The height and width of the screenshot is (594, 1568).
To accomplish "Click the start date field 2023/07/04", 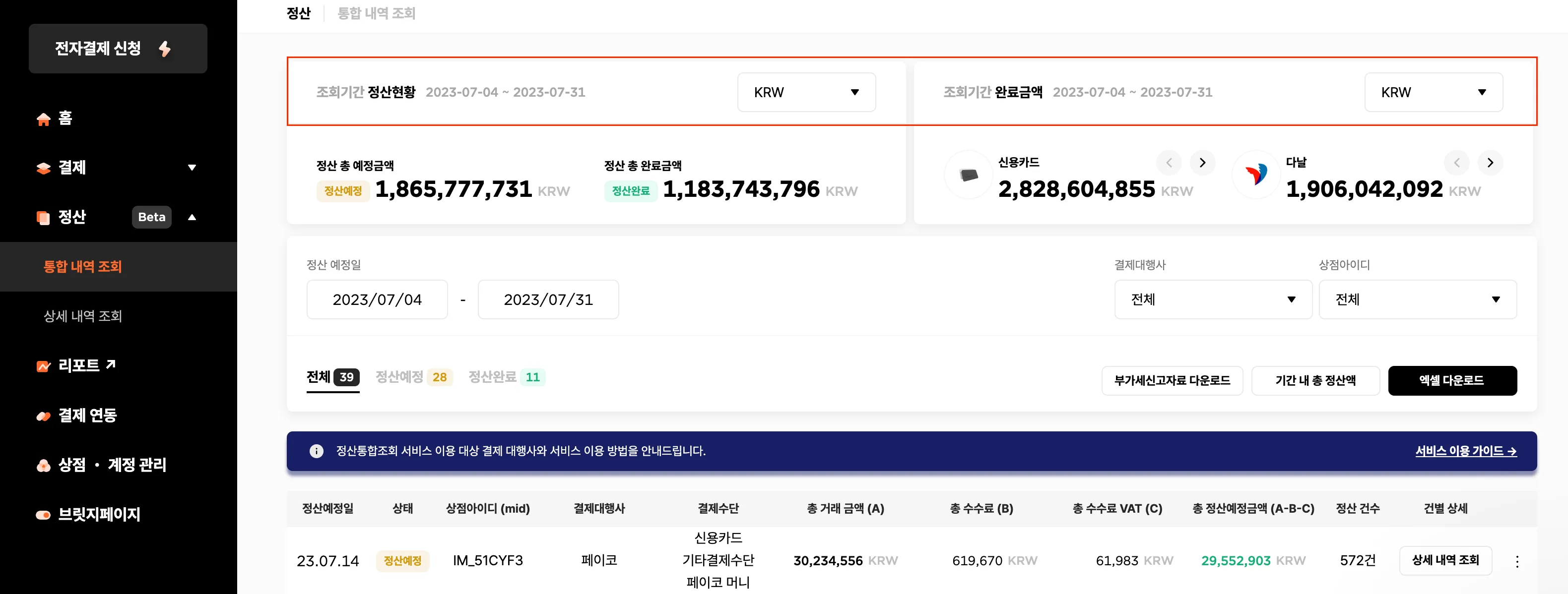I will [x=377, y=299].
